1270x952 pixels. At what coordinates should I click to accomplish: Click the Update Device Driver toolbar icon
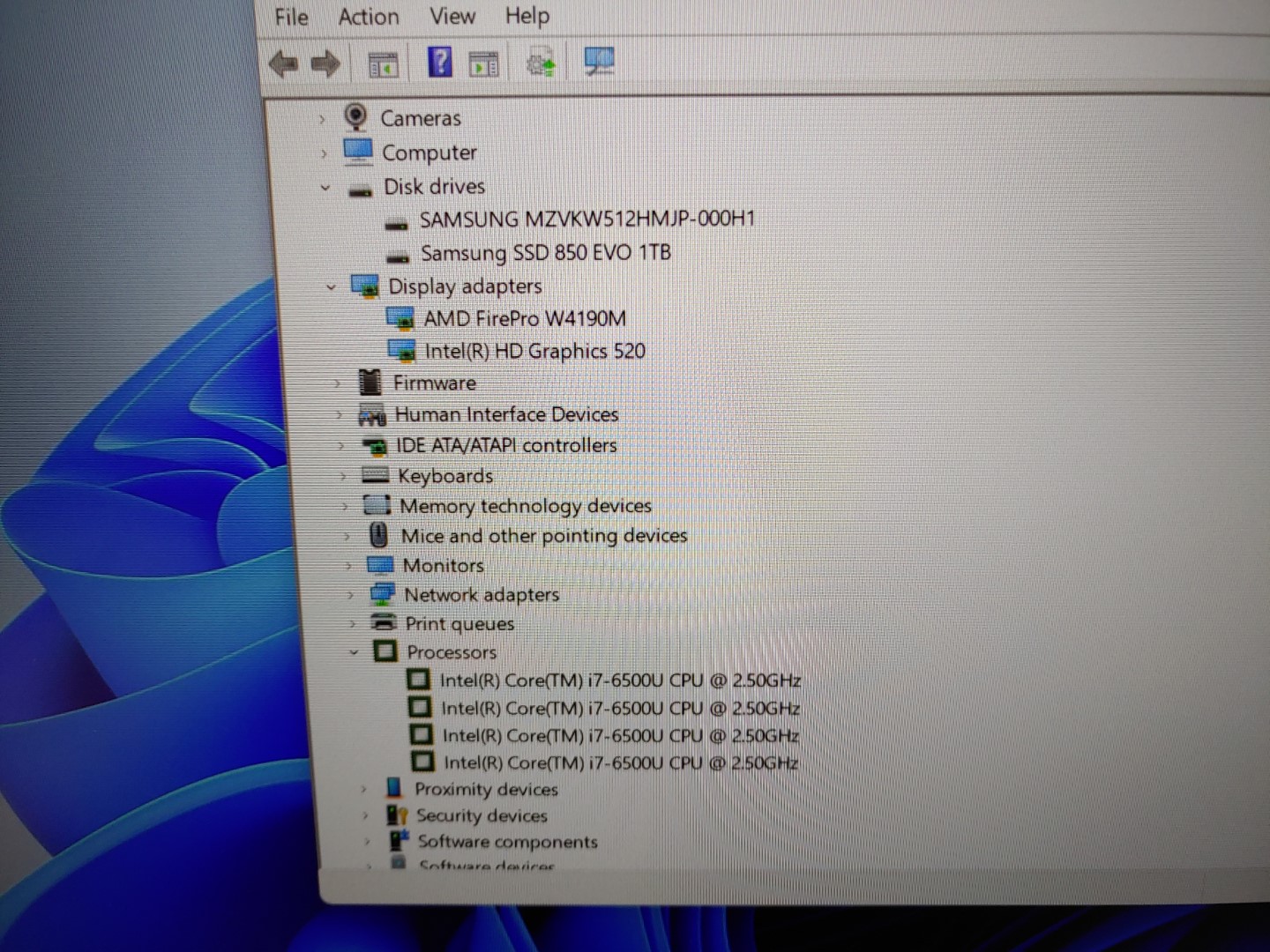[541, 63]
